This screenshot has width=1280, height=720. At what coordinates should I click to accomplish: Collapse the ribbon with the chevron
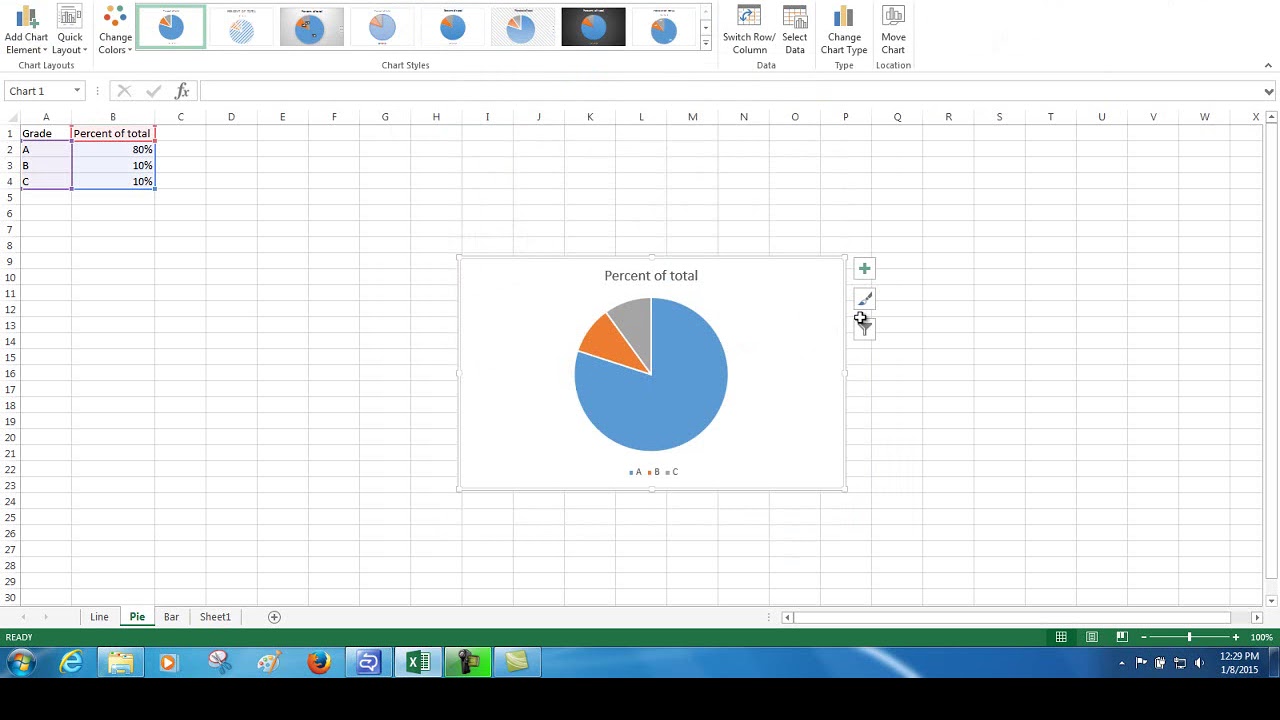(1268, 65)
